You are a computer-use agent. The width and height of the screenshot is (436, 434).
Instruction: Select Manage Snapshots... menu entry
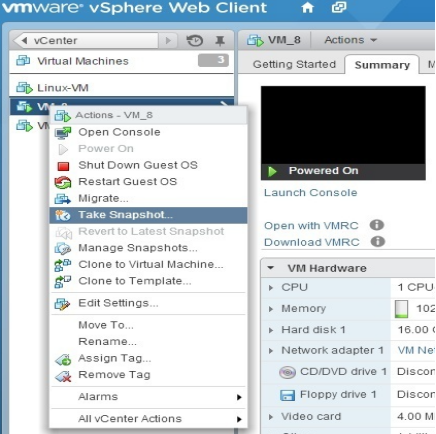coord(148,248)
